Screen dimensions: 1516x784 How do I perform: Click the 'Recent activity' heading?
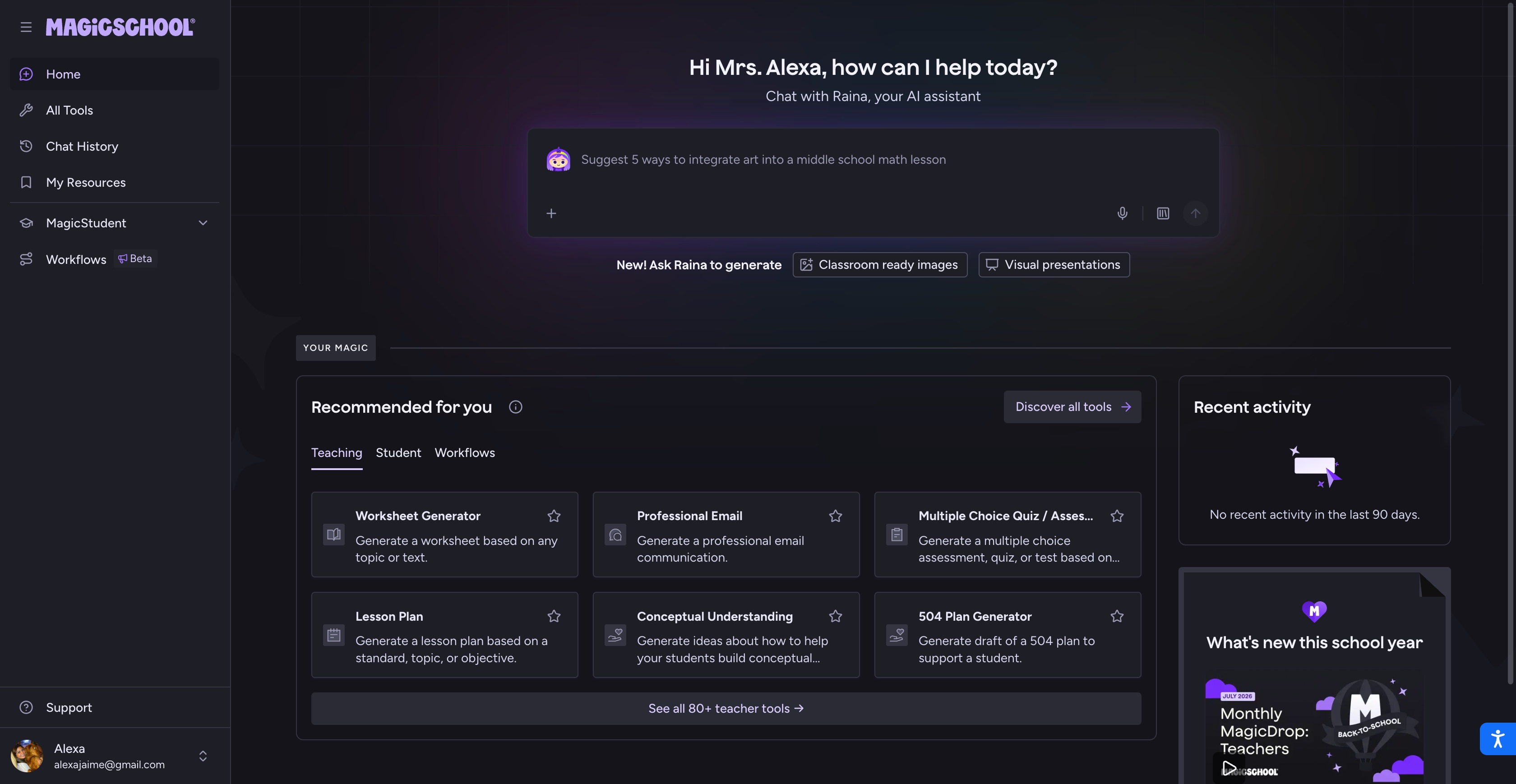tap(1252, 407)
